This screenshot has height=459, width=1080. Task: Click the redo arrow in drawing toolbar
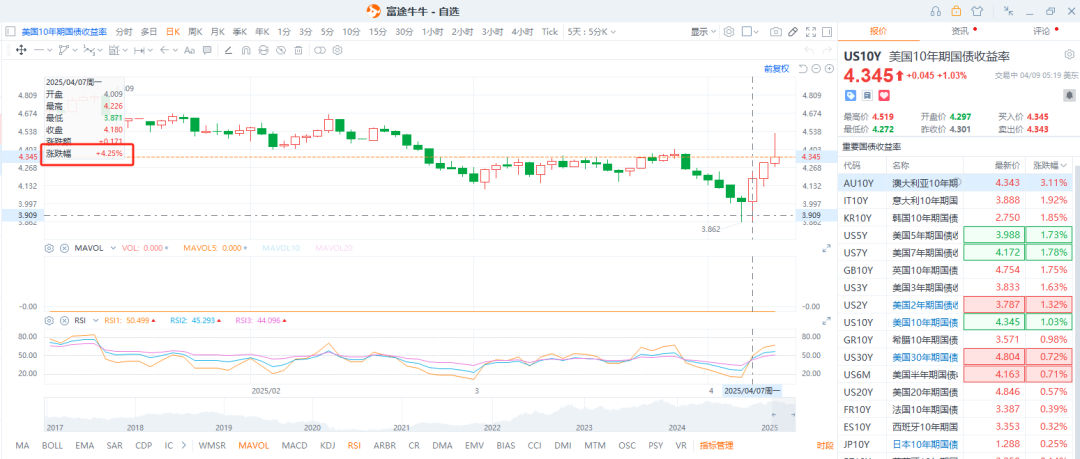(x=827, y=50)
